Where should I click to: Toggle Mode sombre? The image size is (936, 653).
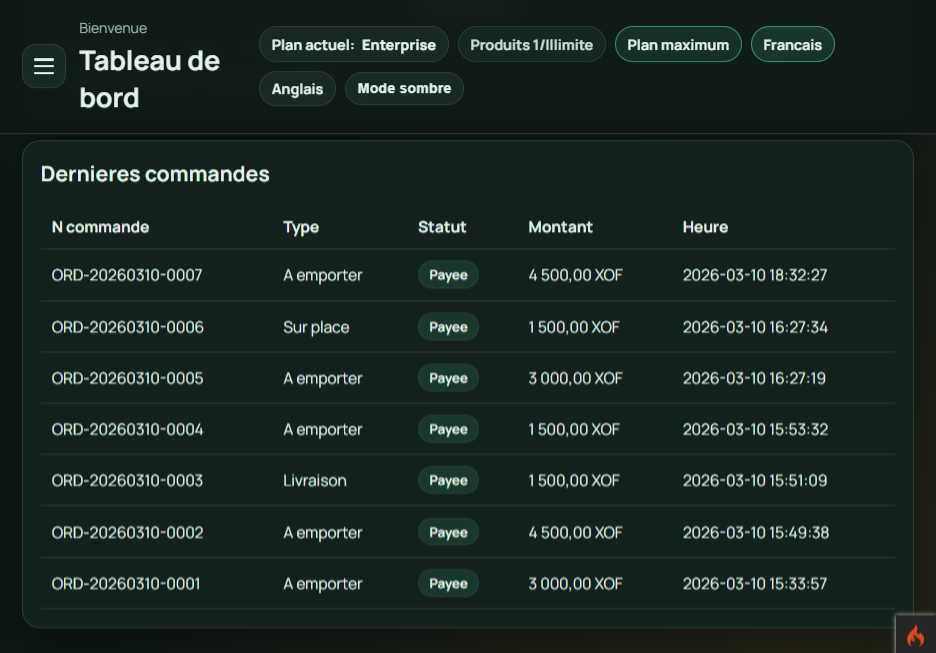pyautogui.click(x=404, y=88)
